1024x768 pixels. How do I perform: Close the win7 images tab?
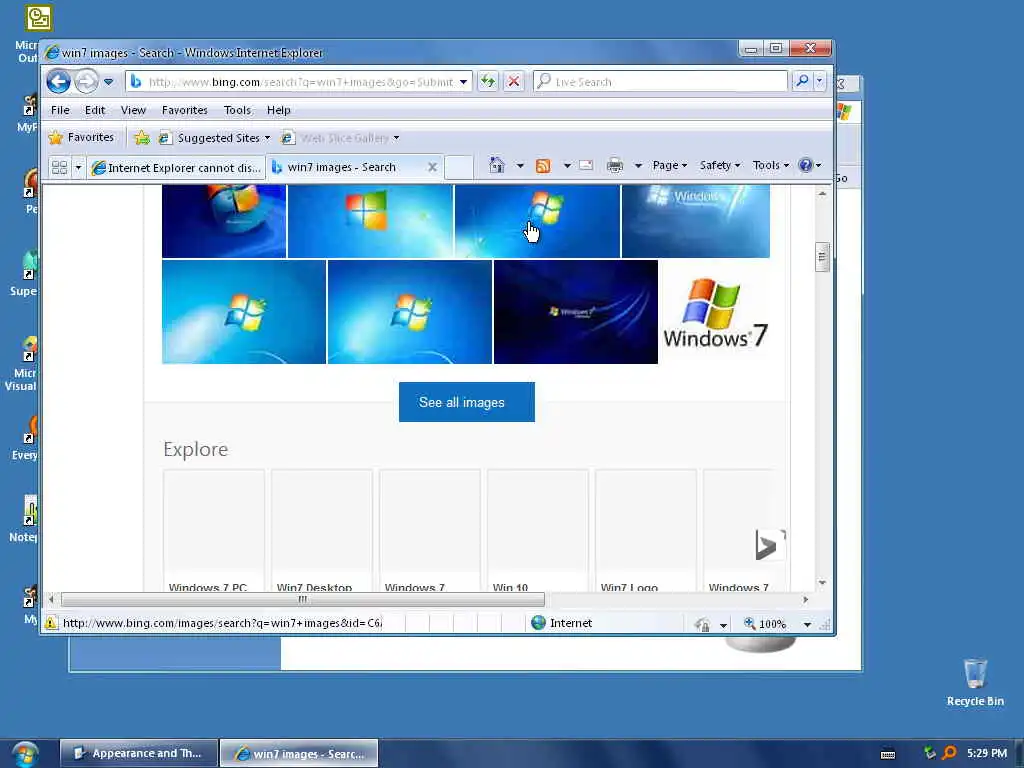pos(432,167)
